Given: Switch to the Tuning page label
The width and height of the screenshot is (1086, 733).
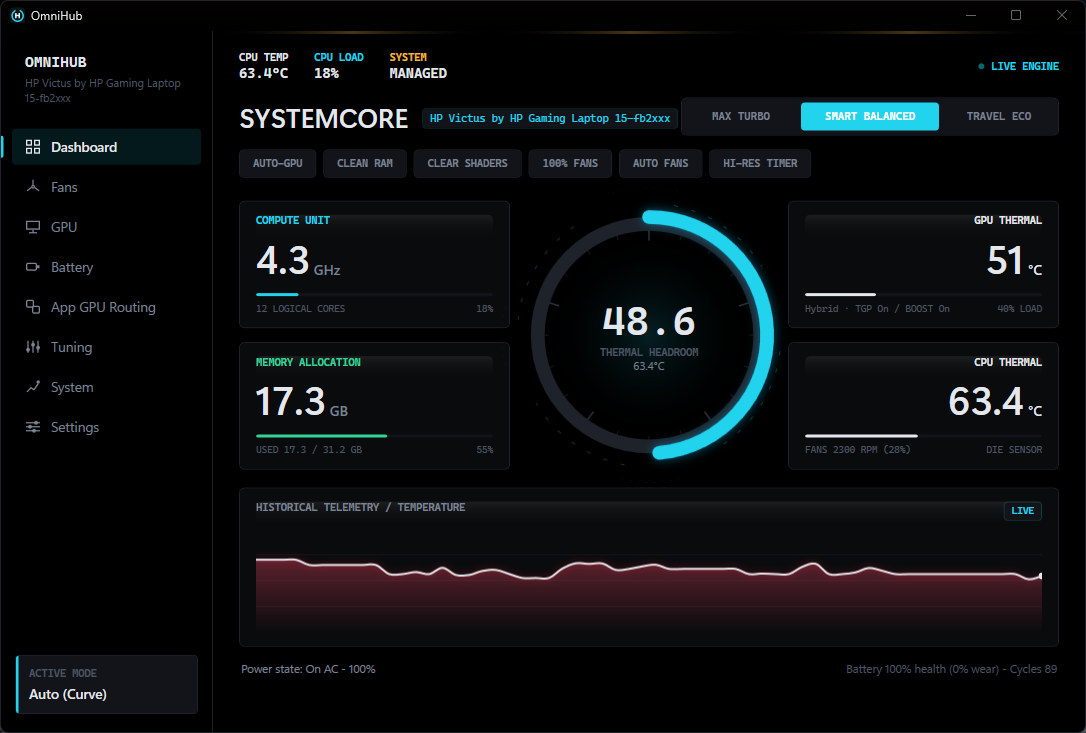Looking at the screenshot, I should point(71,347).
